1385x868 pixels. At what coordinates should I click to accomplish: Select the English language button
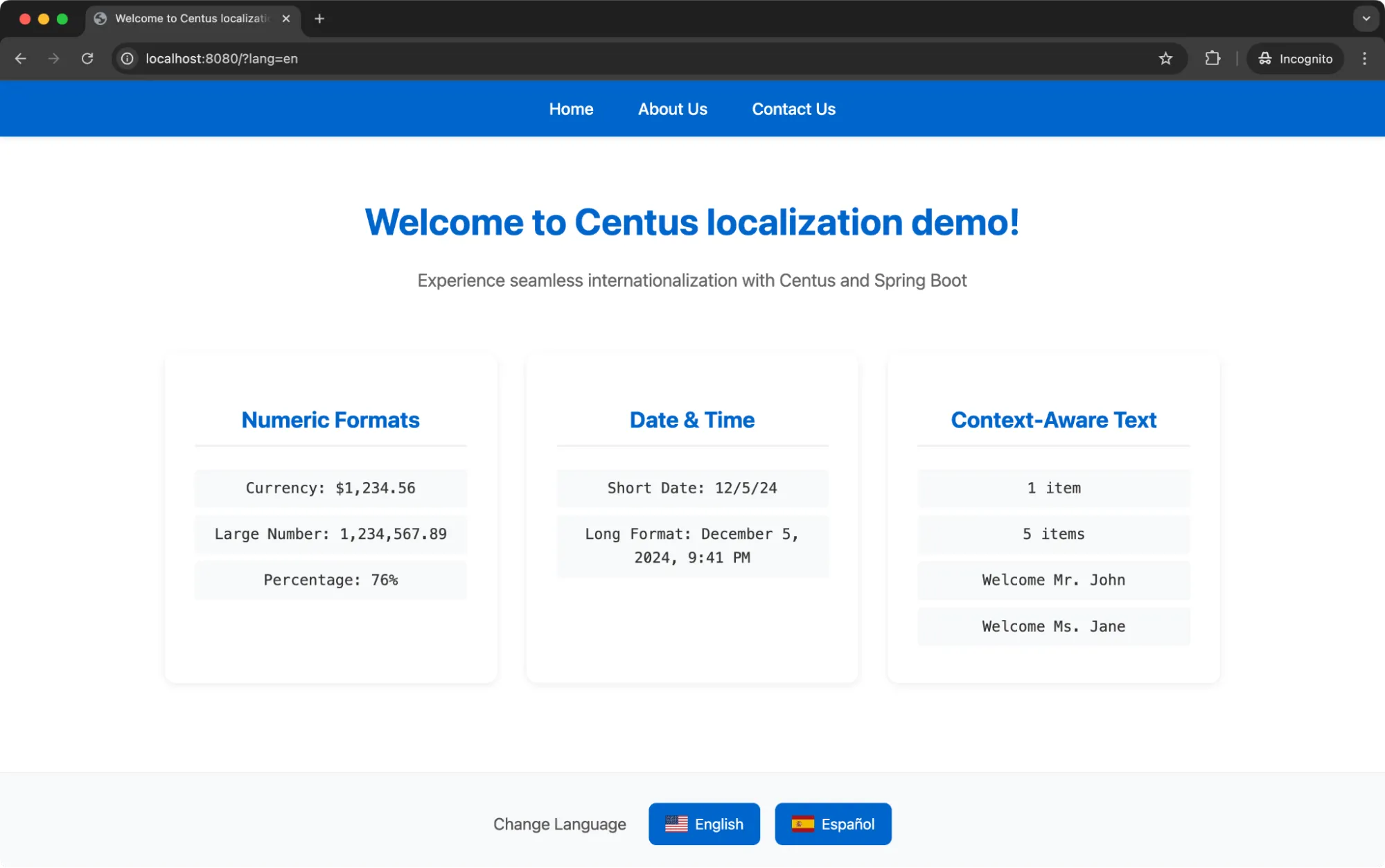[704, 824]
